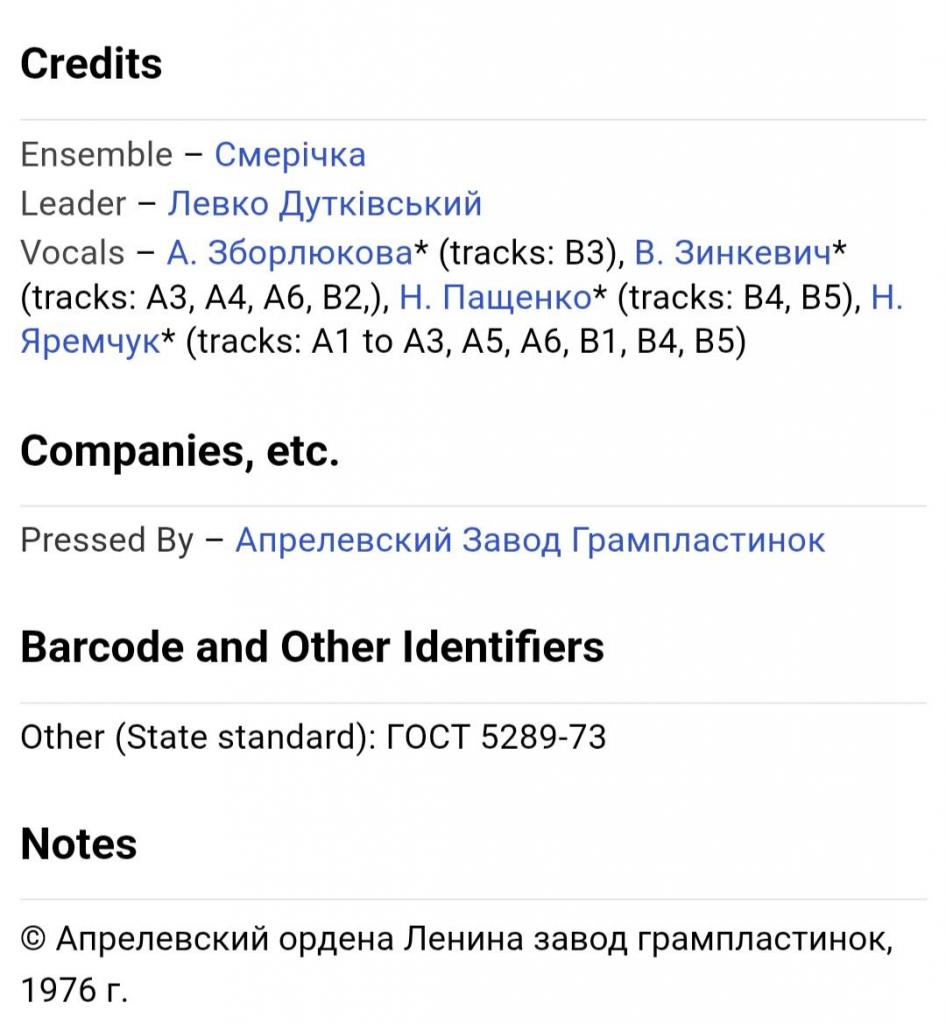
Task: Click the Barcode and Other Identifiers heading
Action: [312, 647]
